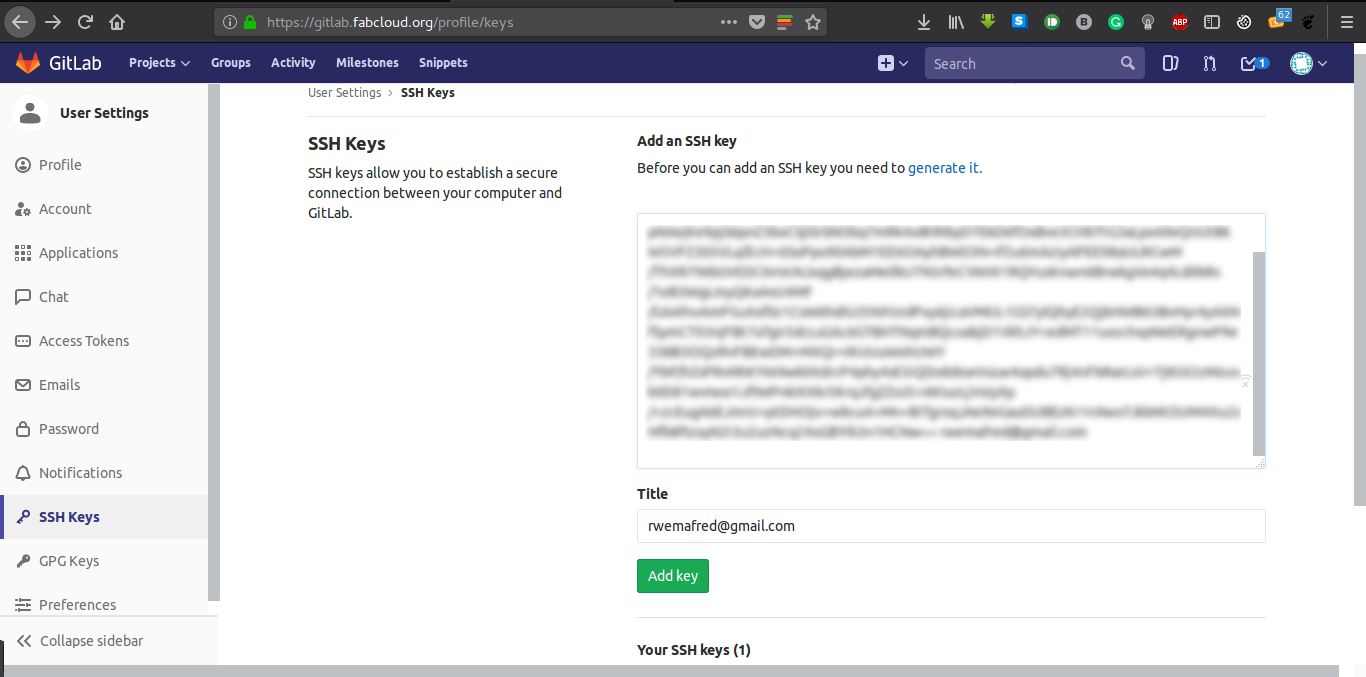The height and width of the screenshot is (677, 1366).
Task: Open the GitLab Merge Requests icon
Action: (1210, 62)
